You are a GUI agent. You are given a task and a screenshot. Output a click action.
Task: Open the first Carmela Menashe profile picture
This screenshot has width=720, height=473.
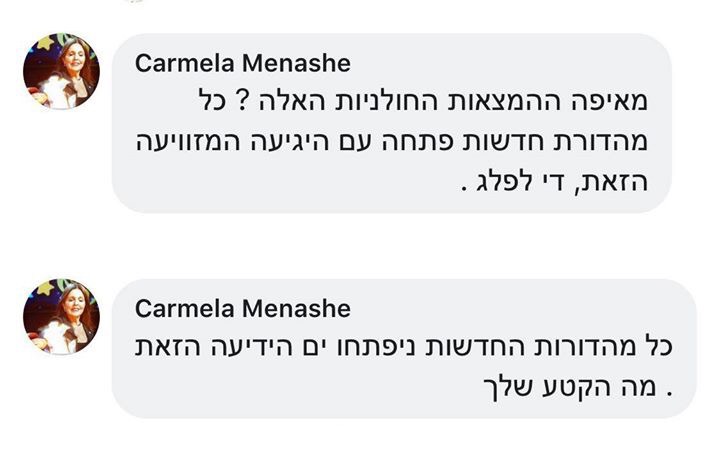point(61,71)
